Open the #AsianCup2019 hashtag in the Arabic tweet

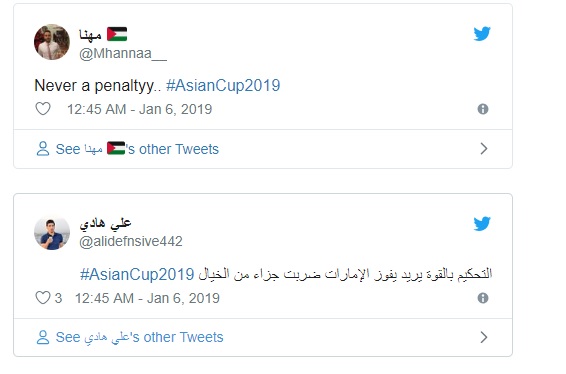pyautogui.click(x=137, y=274)
